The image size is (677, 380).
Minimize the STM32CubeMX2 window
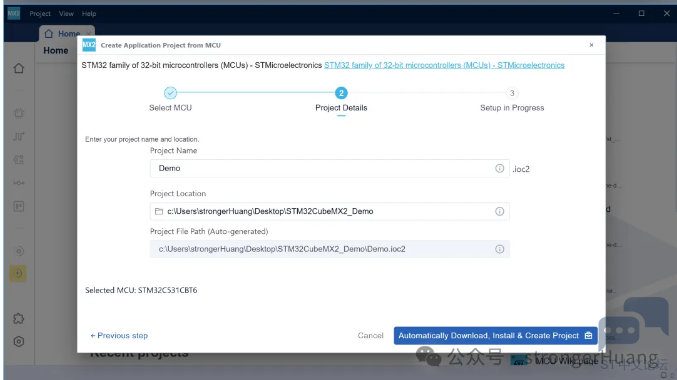tap(617, 13)
